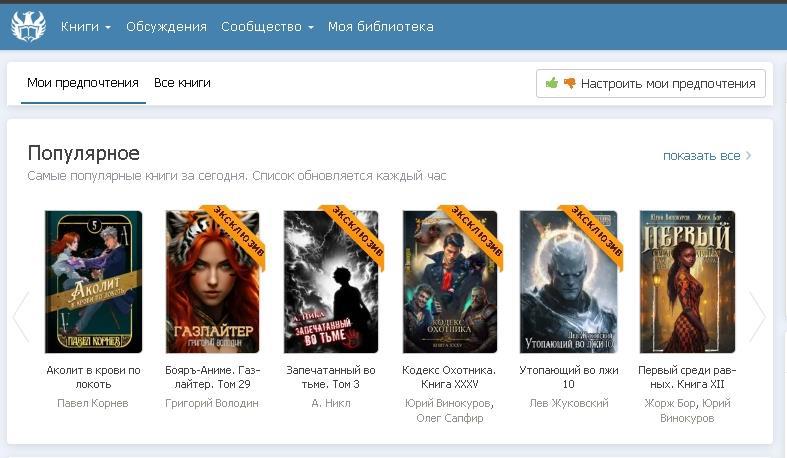Open the Газлайтер book cover
Viewport: 787px width, 458px height.
[212, 282]
